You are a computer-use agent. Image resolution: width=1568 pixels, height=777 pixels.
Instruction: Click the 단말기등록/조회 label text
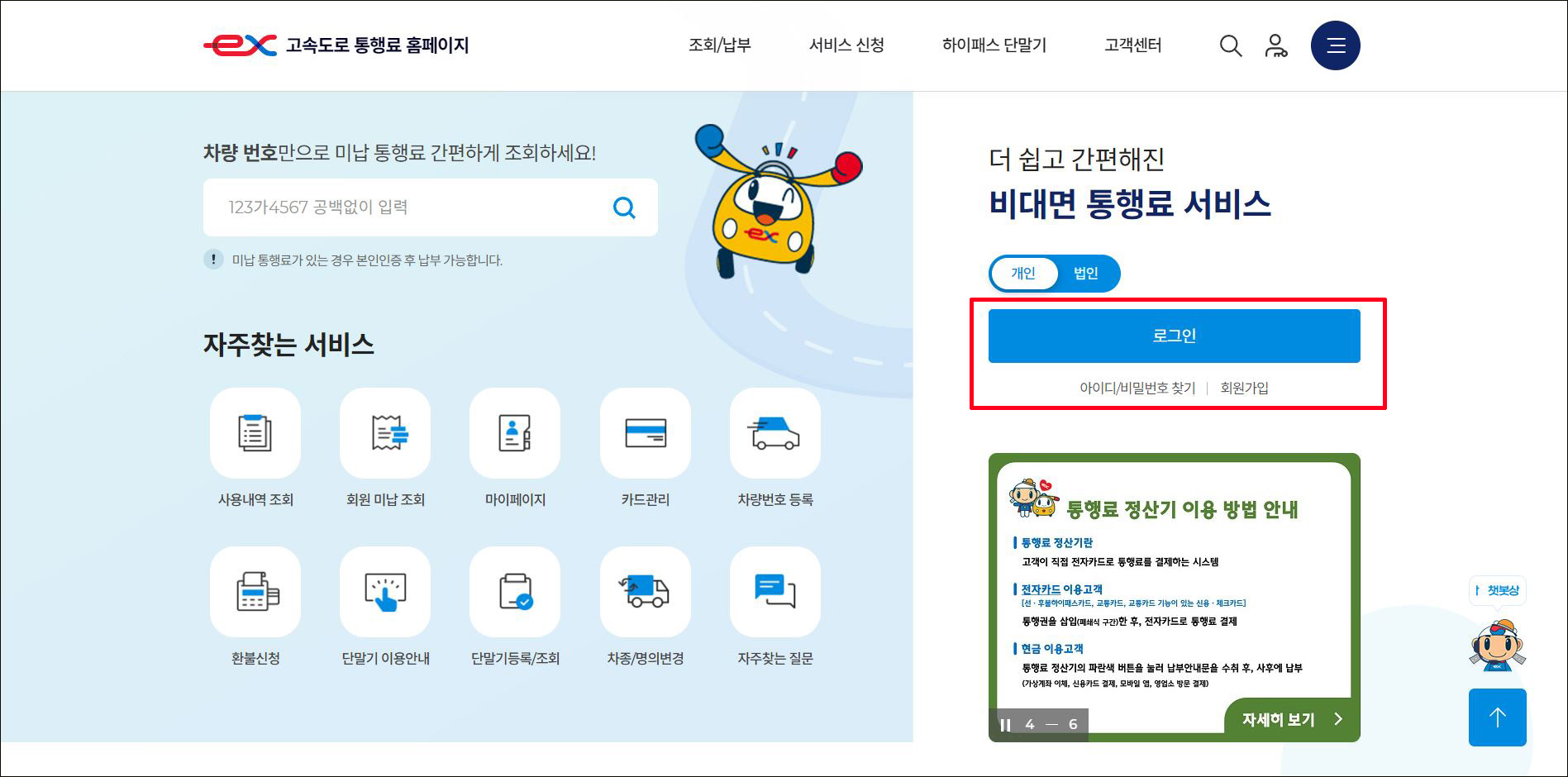pos(515,659)
